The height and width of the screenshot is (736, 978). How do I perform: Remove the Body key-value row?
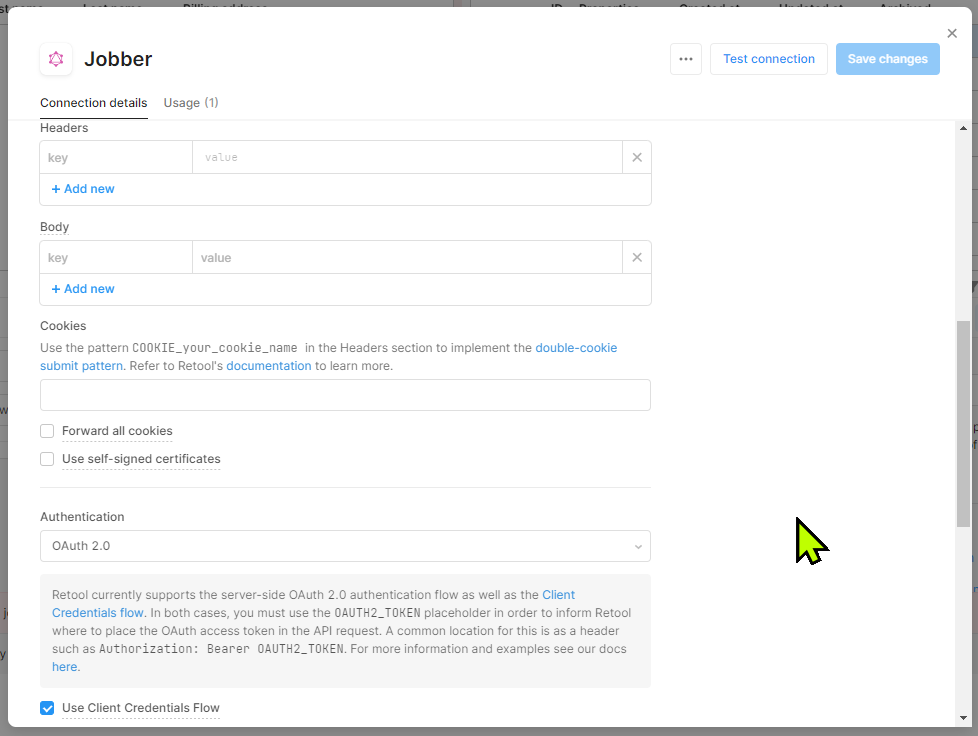pyautogui.click(x=637, y=257)
